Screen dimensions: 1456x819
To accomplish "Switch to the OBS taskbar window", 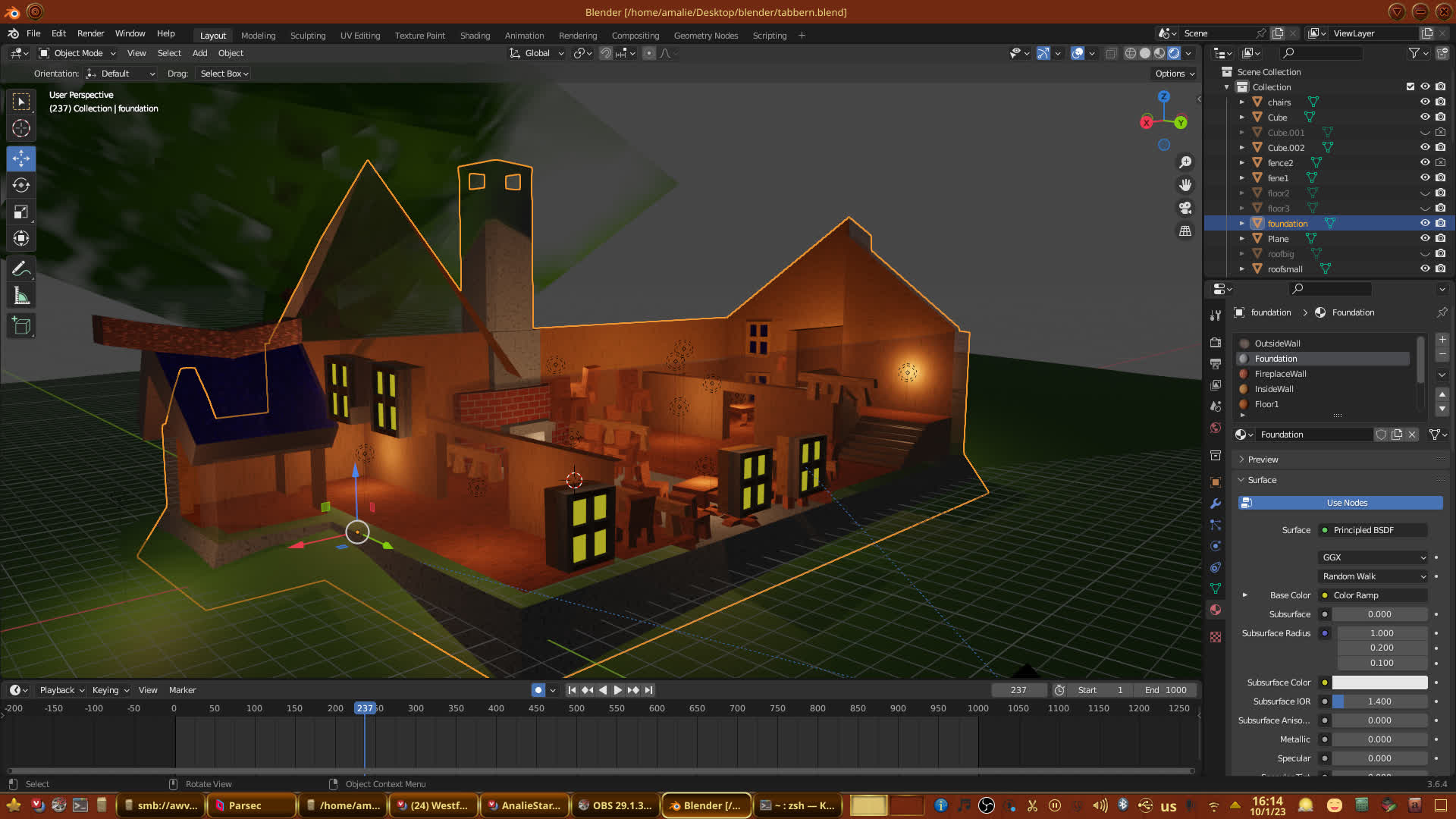I will pyautogui.click(x=614, y=805).
